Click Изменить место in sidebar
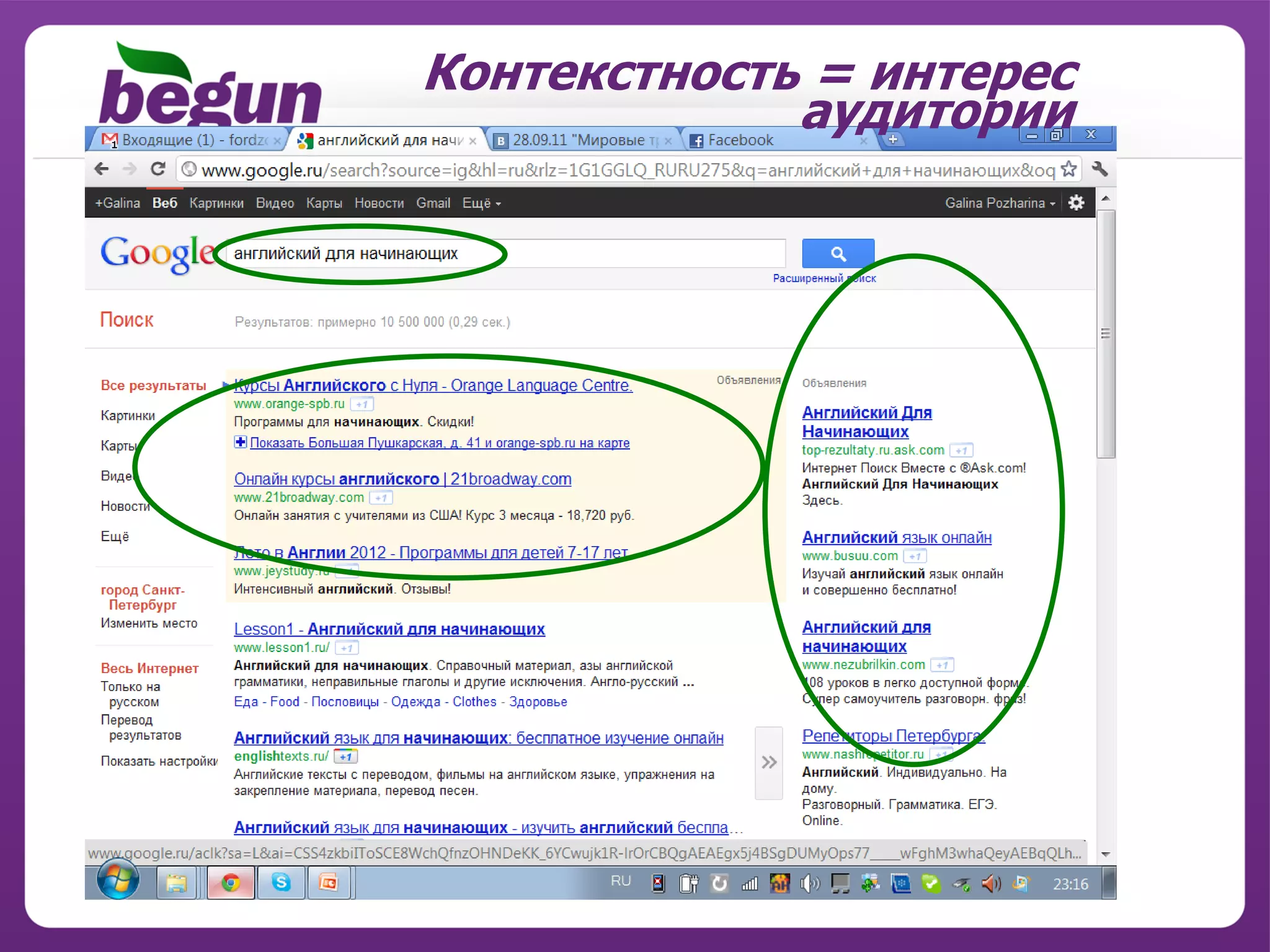The height and width of the screenshot is (952, 1270). click(149, 623)
